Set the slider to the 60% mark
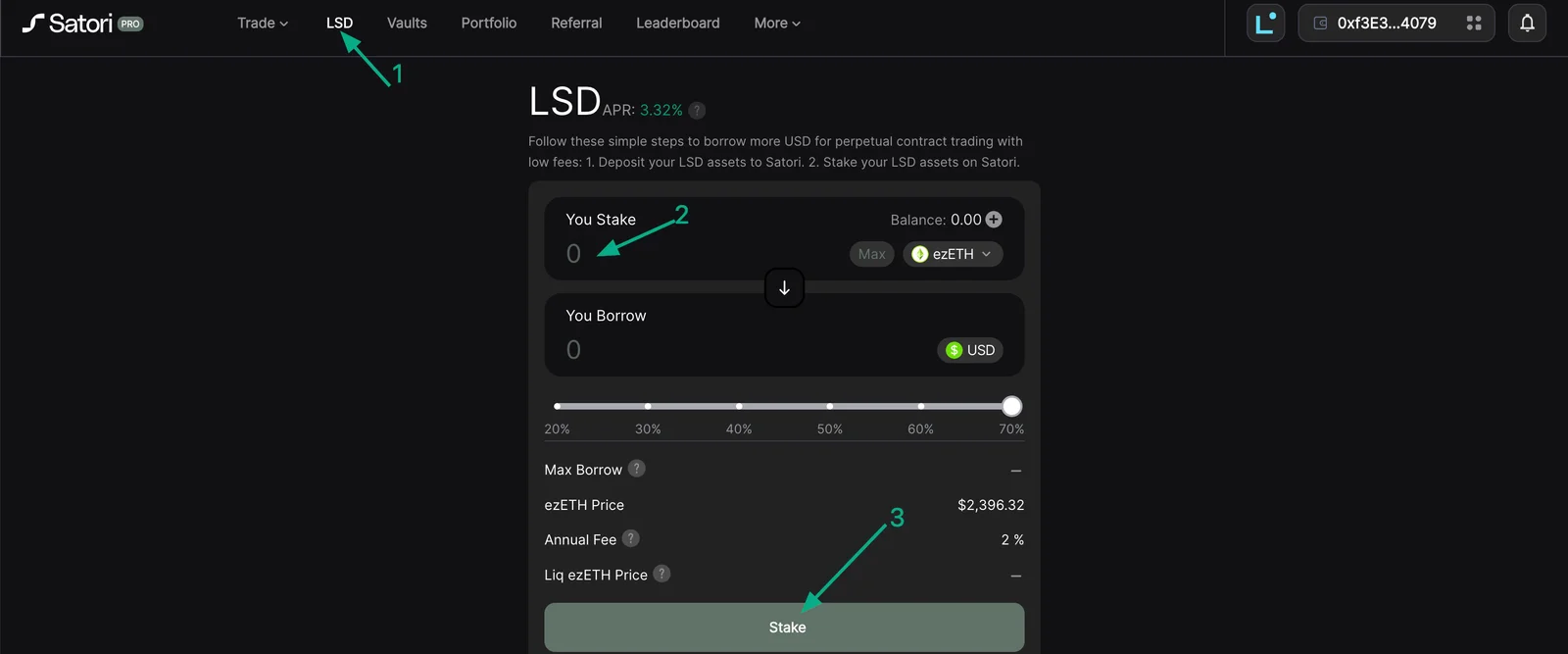Image resolution: width=1568 pixels, height=654 pixels. [x=921, y=406]
